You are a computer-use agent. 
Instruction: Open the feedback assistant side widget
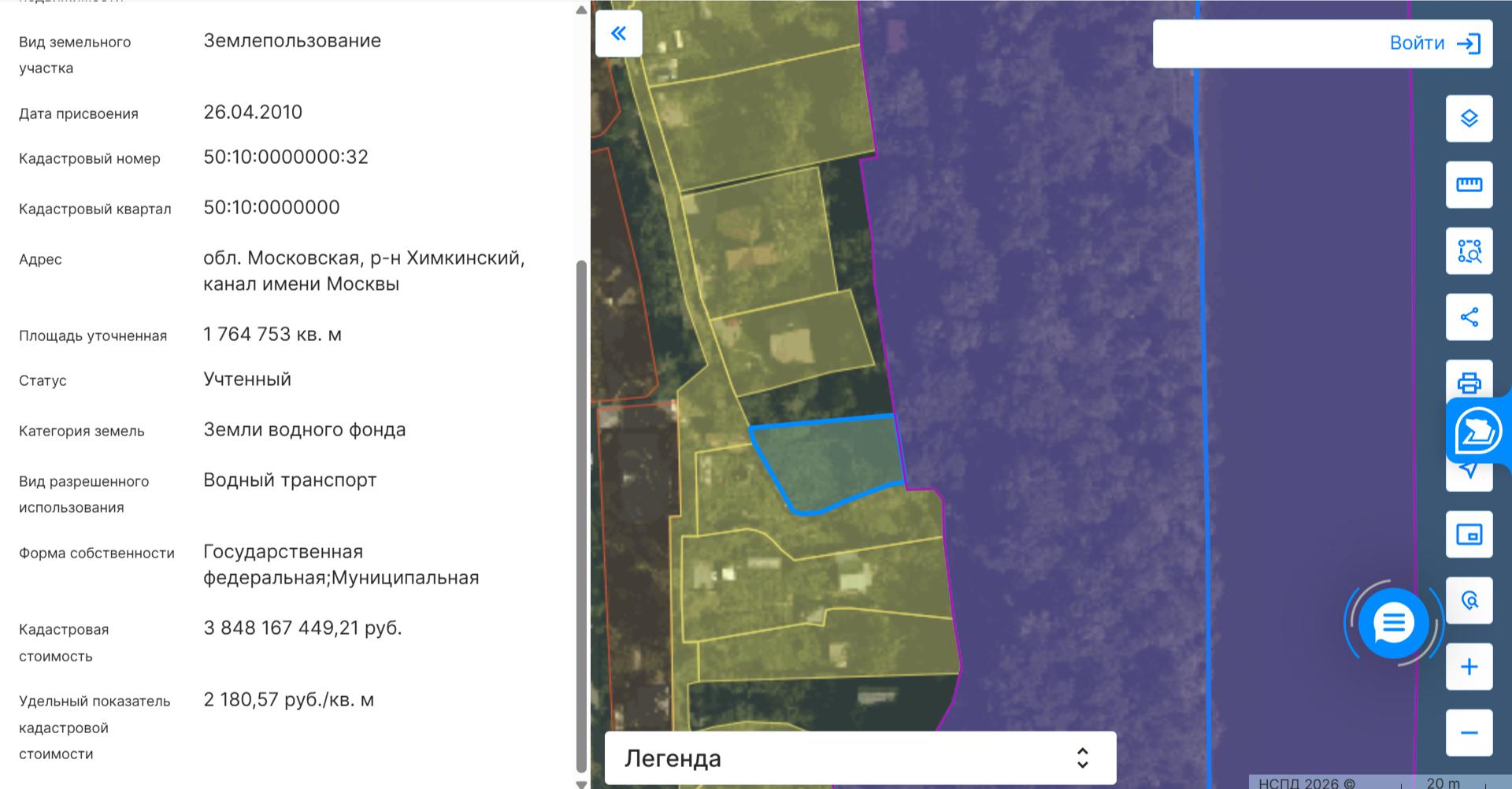coord(1478,431)
